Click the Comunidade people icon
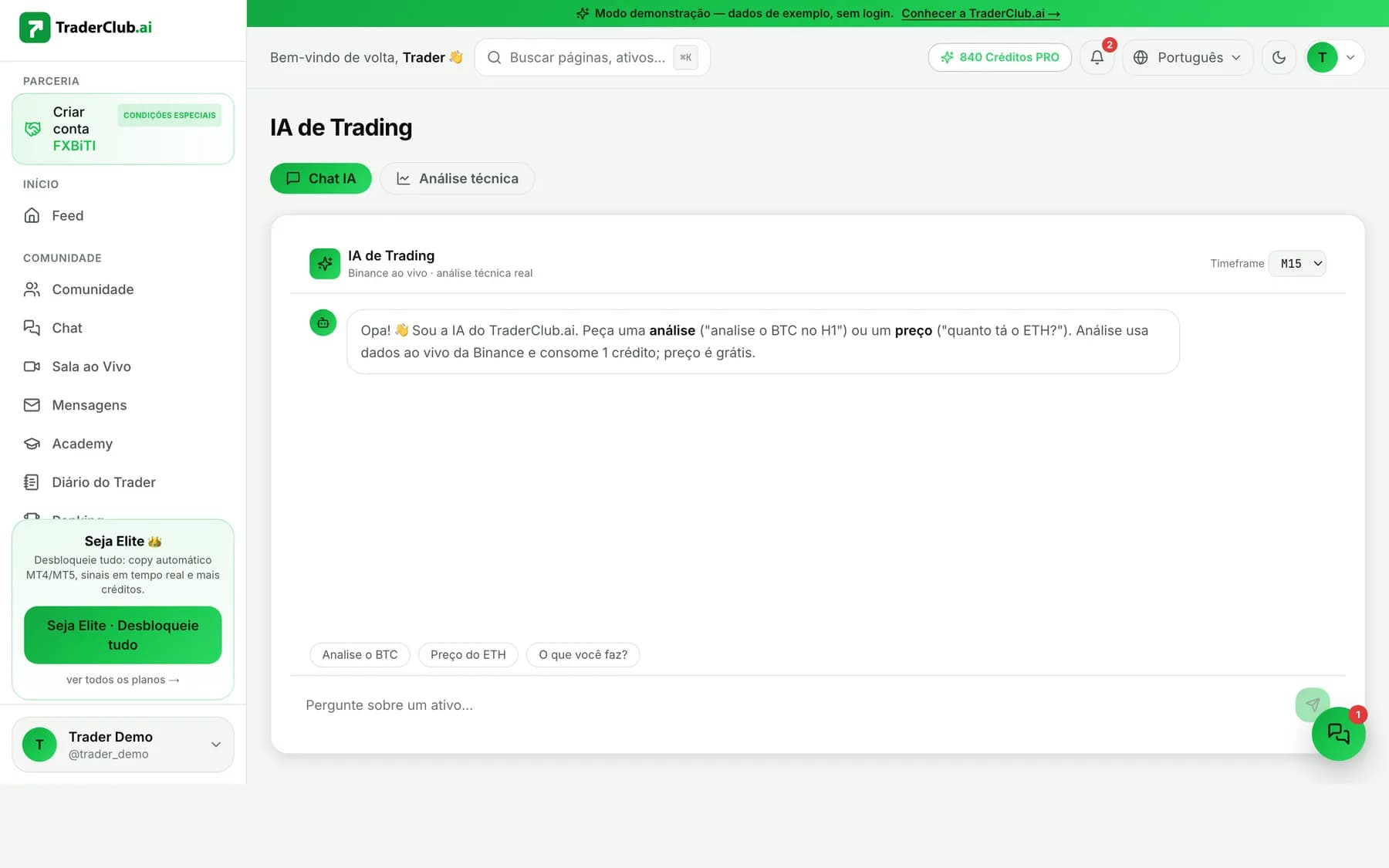This screenshot has height=868, width=1389. click(x=32, y=289)
